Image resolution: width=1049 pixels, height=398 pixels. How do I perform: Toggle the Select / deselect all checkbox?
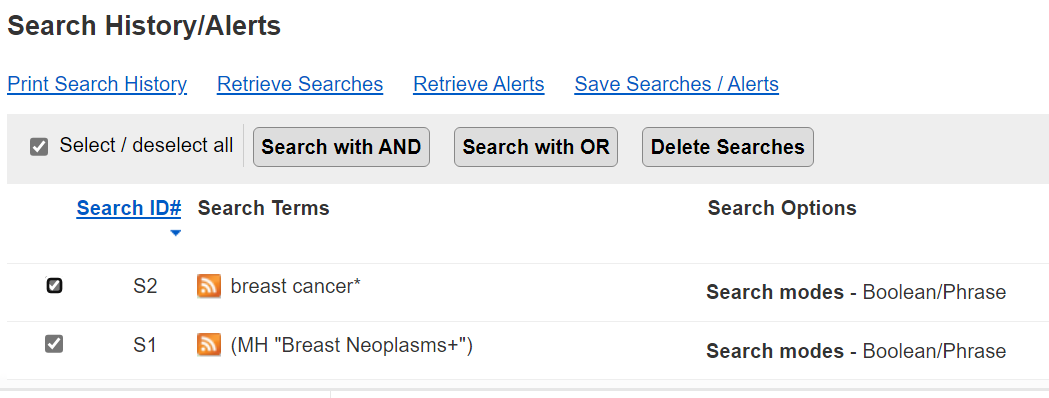[x=39, y=146]
